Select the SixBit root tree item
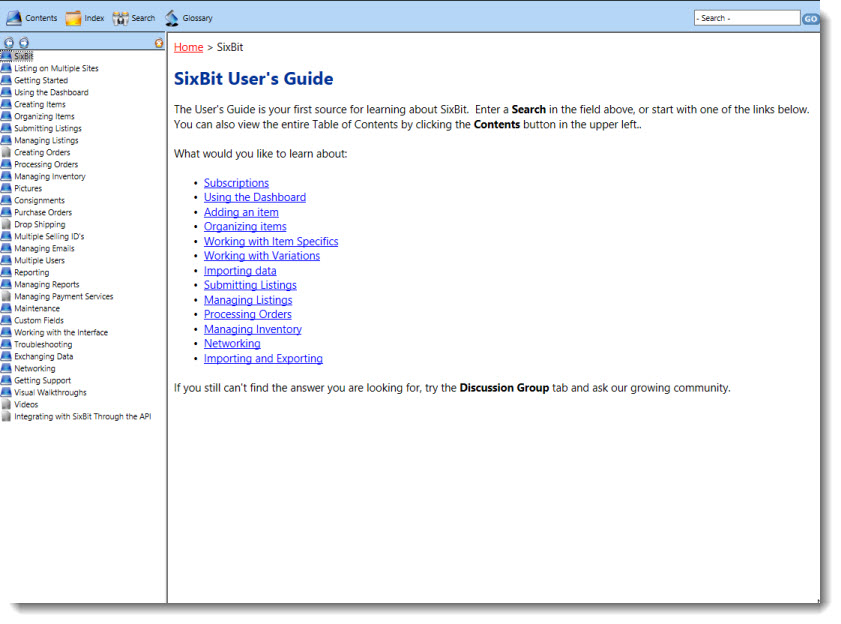This screenshot has height=624, width=841. click(24, 56)
